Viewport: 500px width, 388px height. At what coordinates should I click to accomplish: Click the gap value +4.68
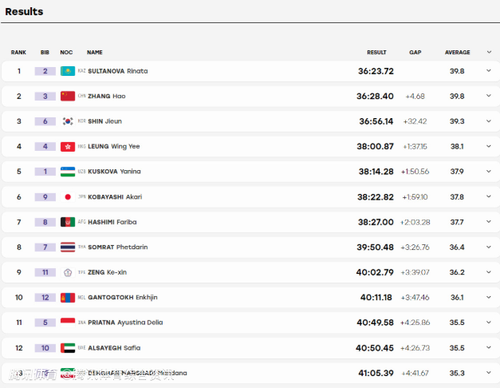pyautogui.click(x=415, y=96)
